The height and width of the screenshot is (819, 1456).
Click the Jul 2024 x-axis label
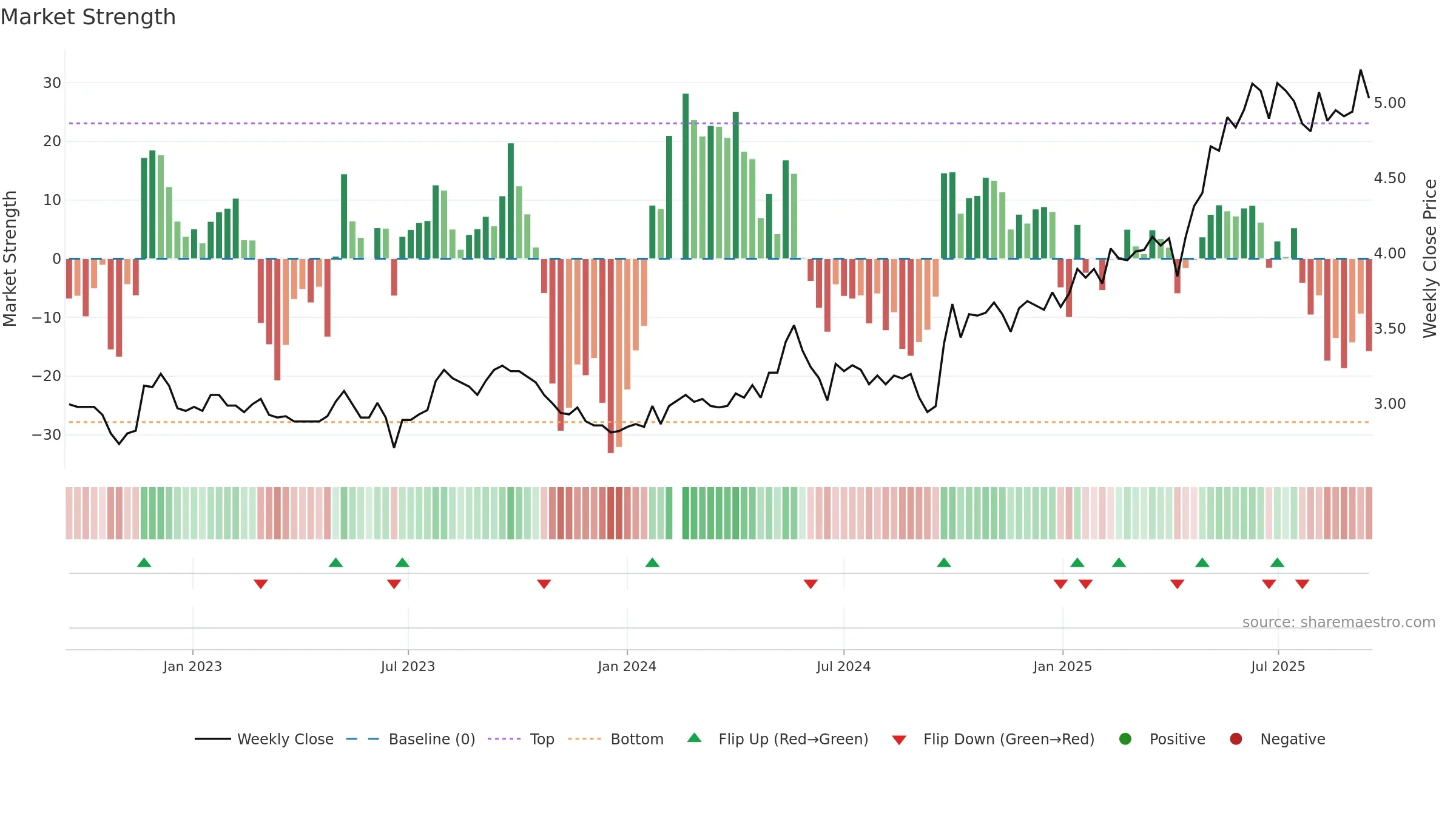[x=843, y=666]
